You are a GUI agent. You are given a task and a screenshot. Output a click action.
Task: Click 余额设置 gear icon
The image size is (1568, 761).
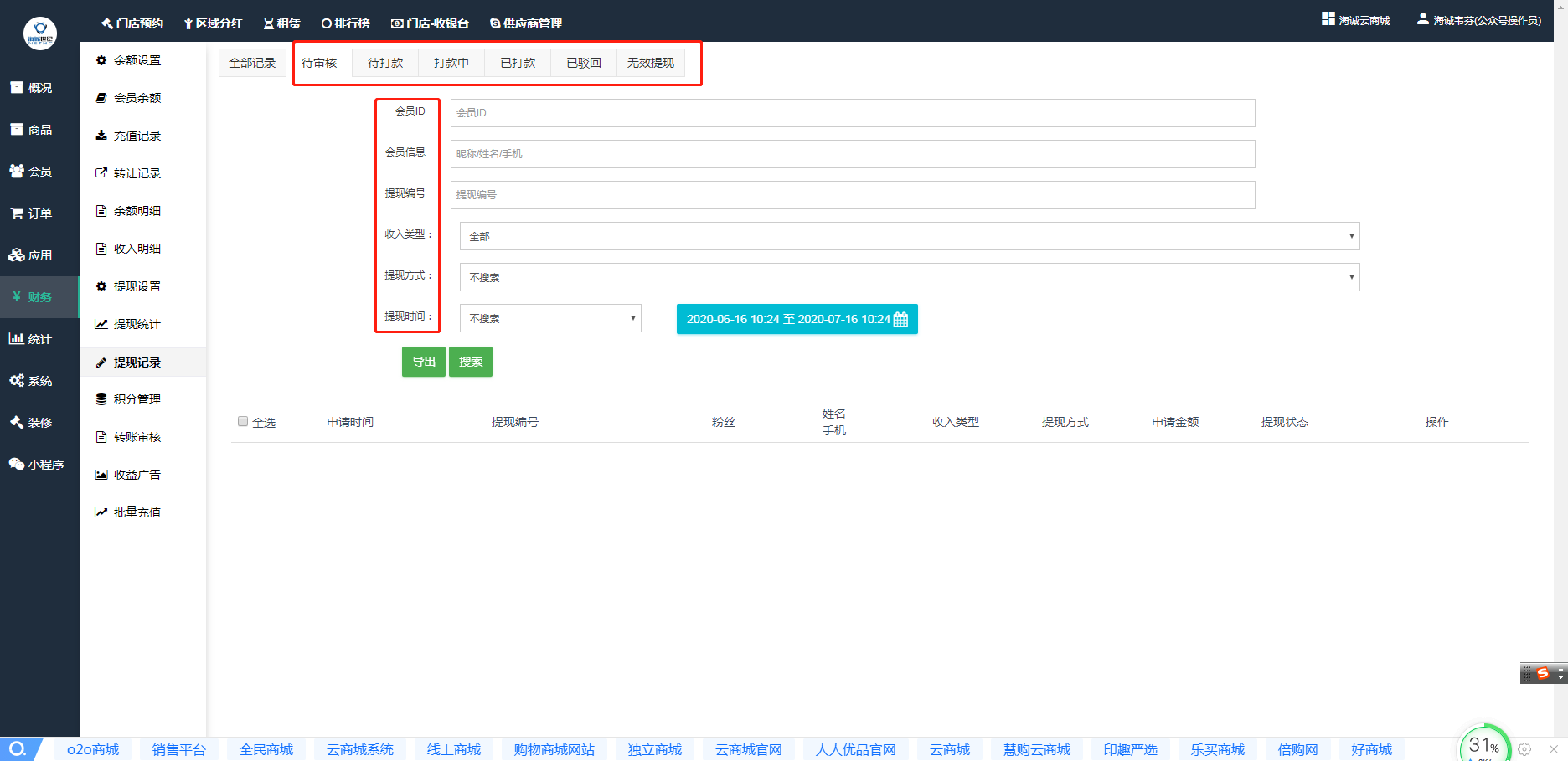(x=101, y=60)
